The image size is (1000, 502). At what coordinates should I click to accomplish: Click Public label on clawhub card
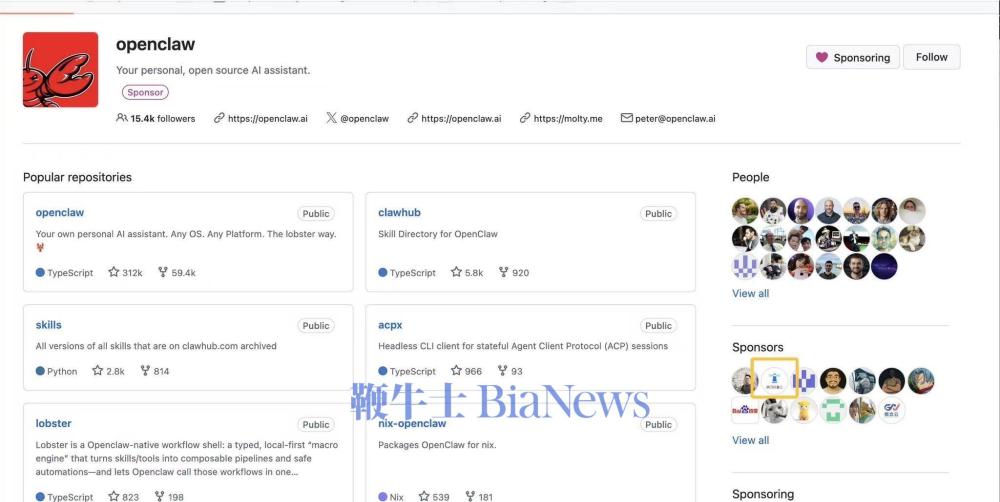point(658,214)
